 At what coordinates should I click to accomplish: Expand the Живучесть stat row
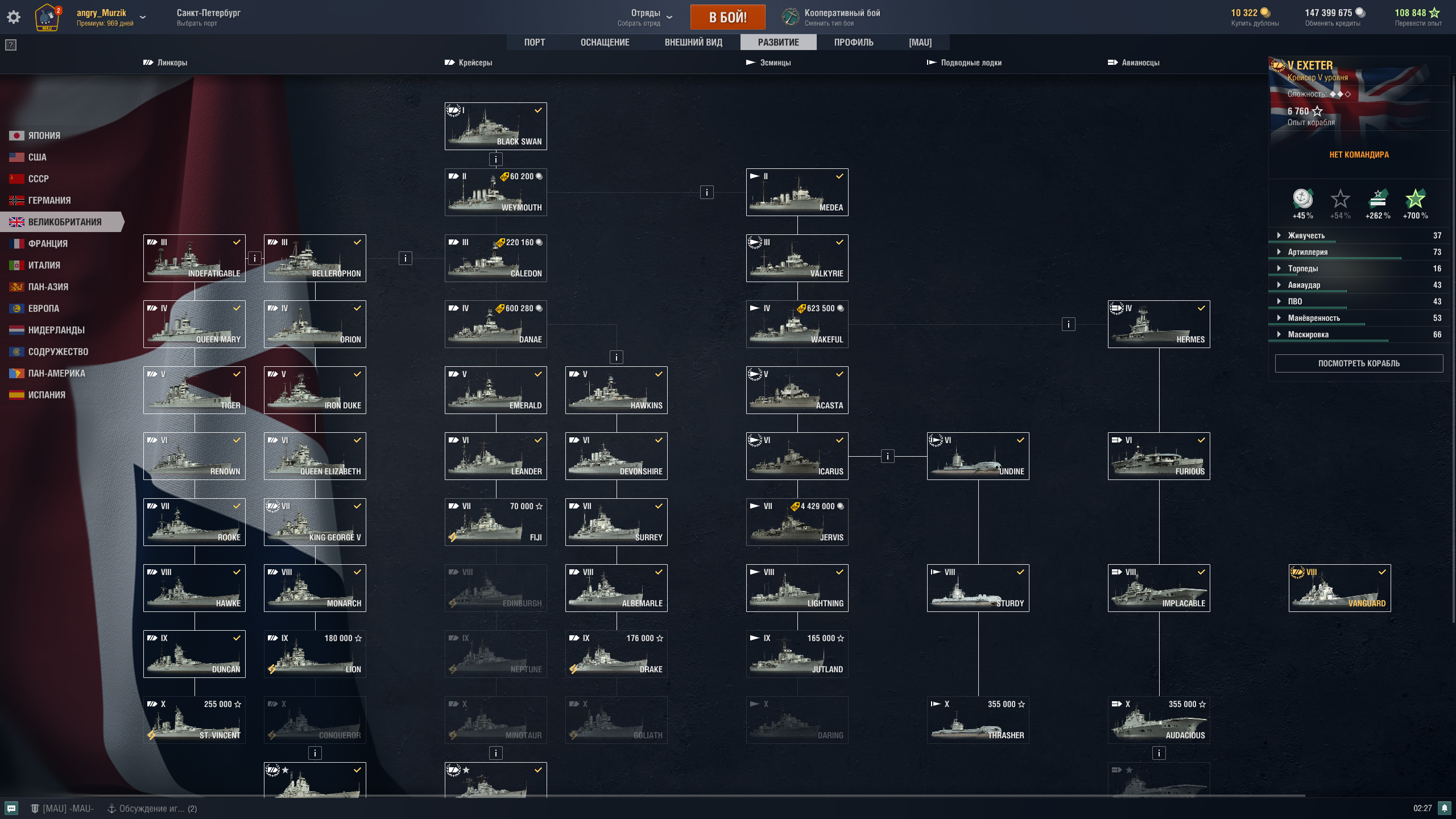1359,235
